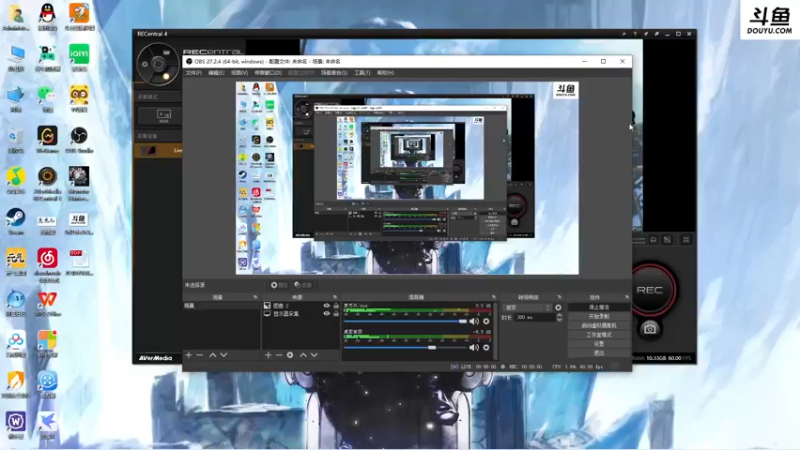Click the RECentral capture mode dial
The image size is (800, 450).
[x=157, y=64]
